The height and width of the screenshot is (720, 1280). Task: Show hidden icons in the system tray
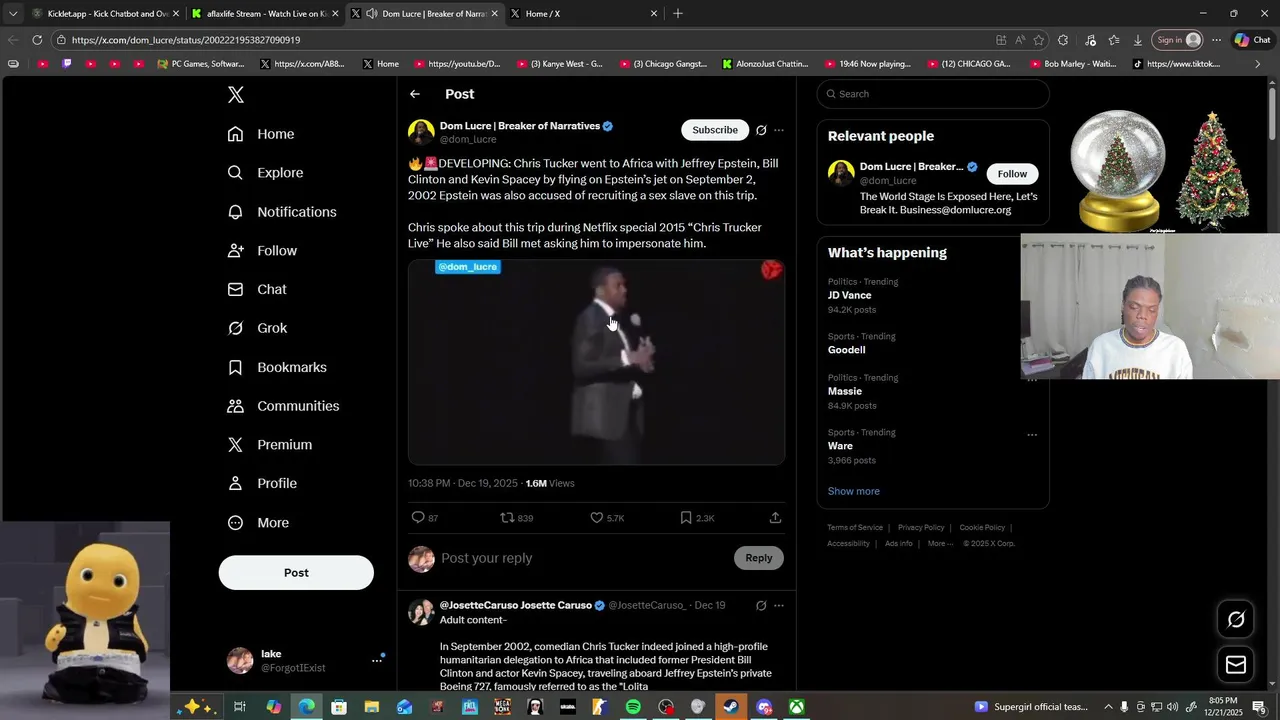1108,707
